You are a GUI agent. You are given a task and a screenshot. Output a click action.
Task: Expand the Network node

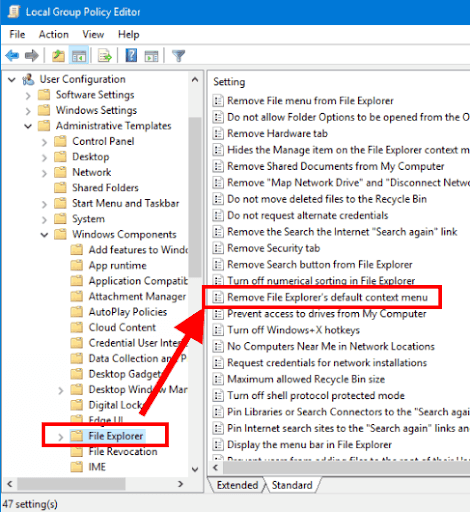coord(44,173)
